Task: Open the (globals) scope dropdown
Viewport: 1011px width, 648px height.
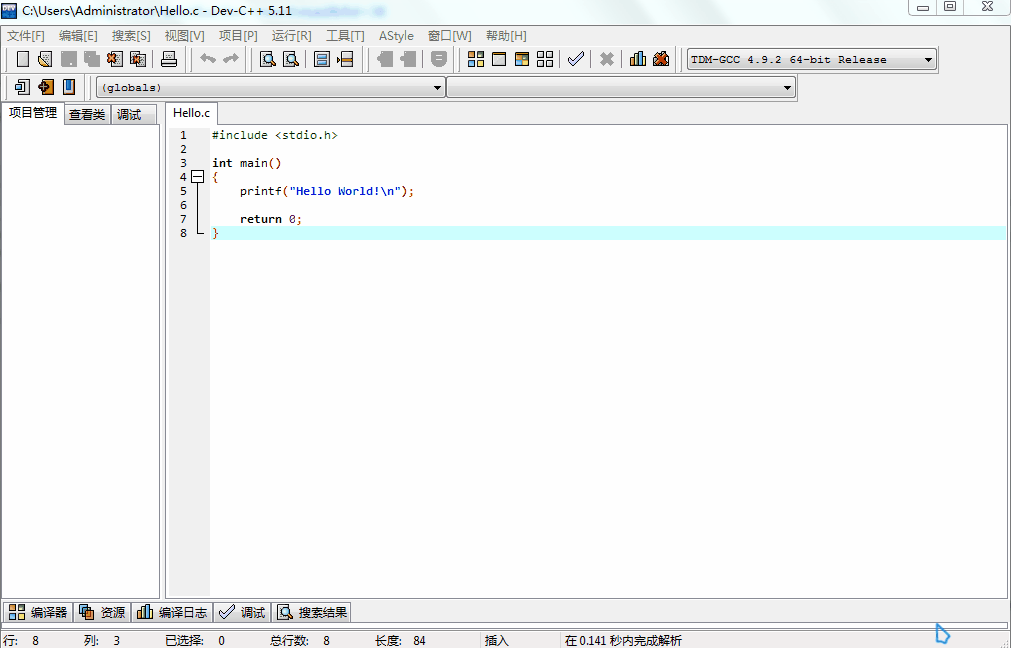Action: [x=271, y=88]
